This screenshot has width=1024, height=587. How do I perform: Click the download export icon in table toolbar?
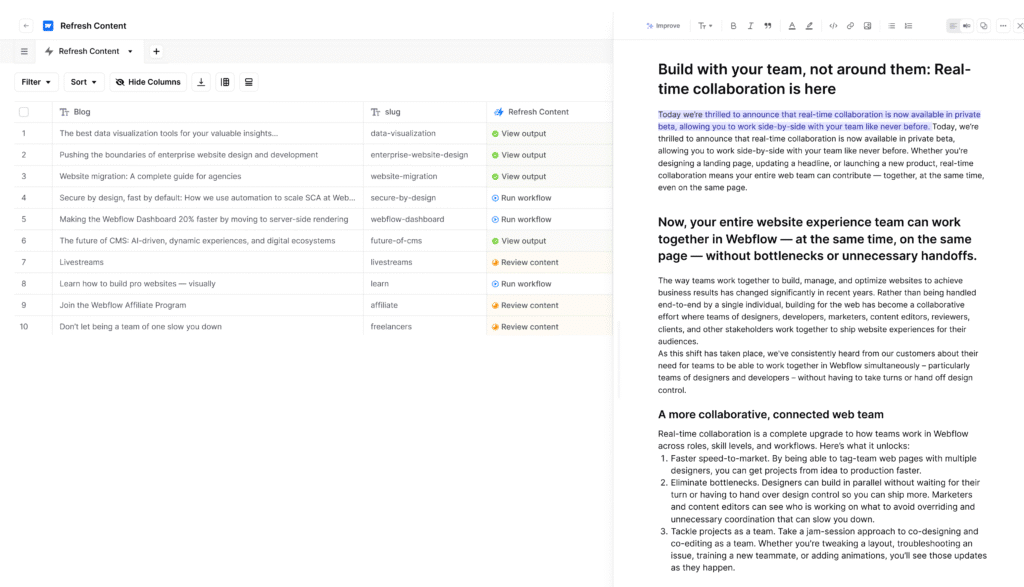(201, 82)
